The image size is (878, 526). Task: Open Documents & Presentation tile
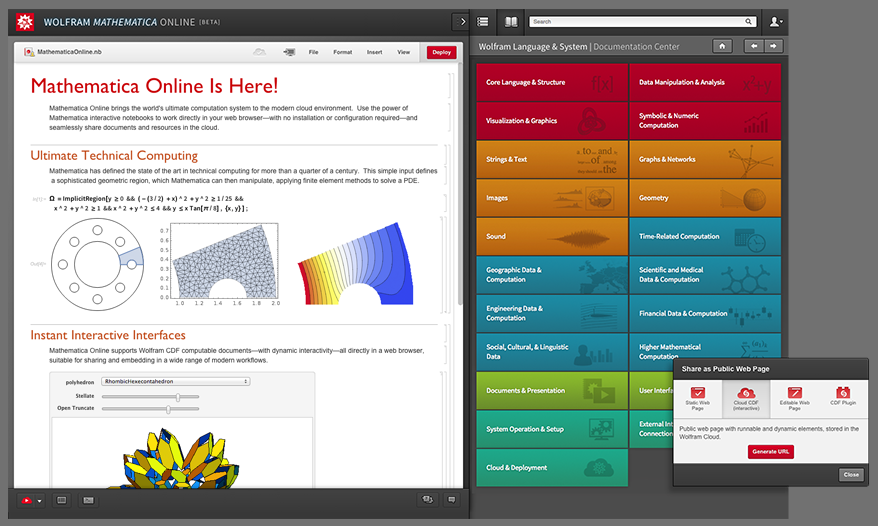[552, 391]
